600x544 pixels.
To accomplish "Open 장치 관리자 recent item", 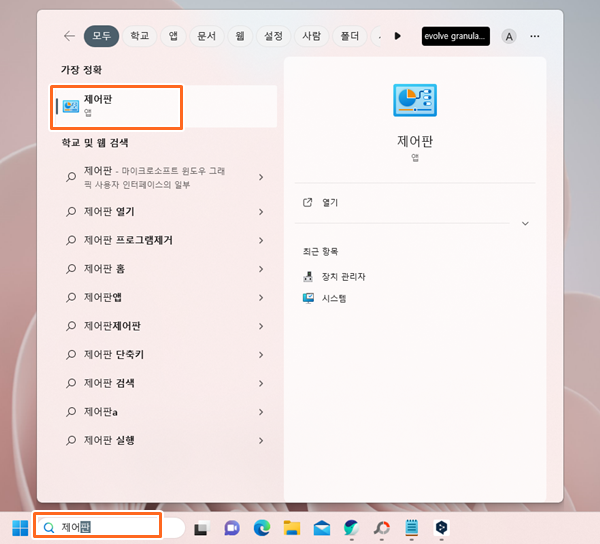I will point(334,276).
